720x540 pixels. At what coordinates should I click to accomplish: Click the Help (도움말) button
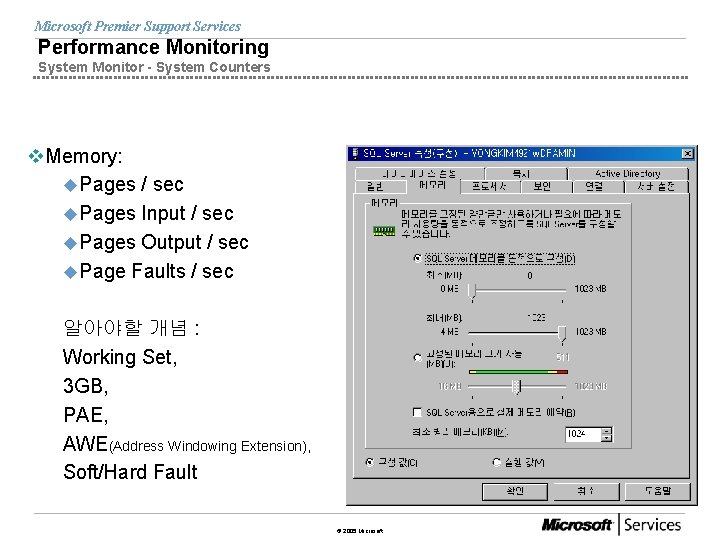tap(658, 491)
